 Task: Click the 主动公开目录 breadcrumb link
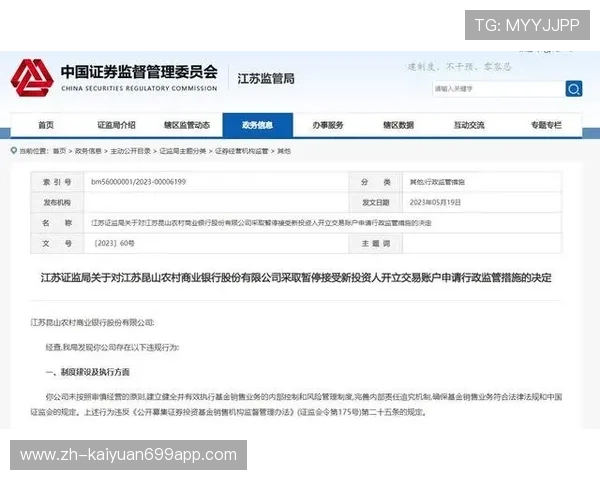130,151
